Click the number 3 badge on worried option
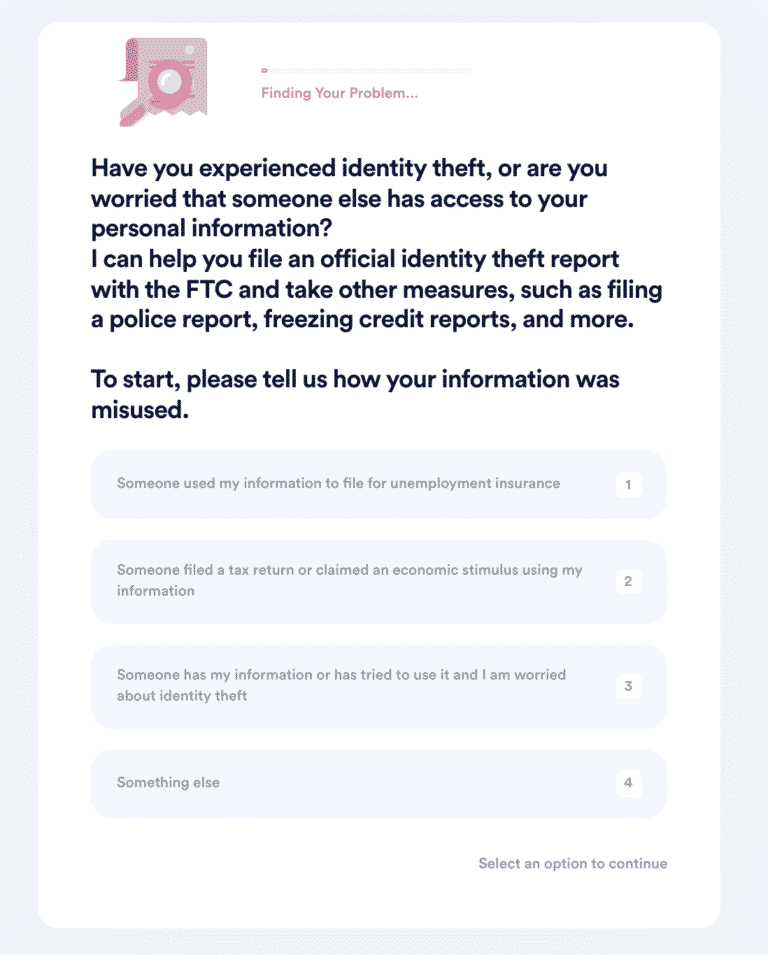The image size is (768, 955). point(628,687)
